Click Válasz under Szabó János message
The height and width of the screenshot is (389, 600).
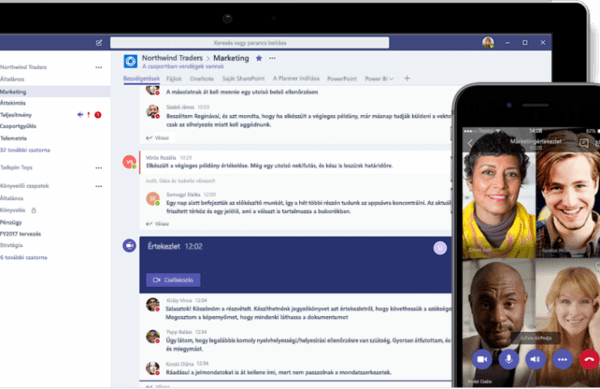tap(157, 138)
